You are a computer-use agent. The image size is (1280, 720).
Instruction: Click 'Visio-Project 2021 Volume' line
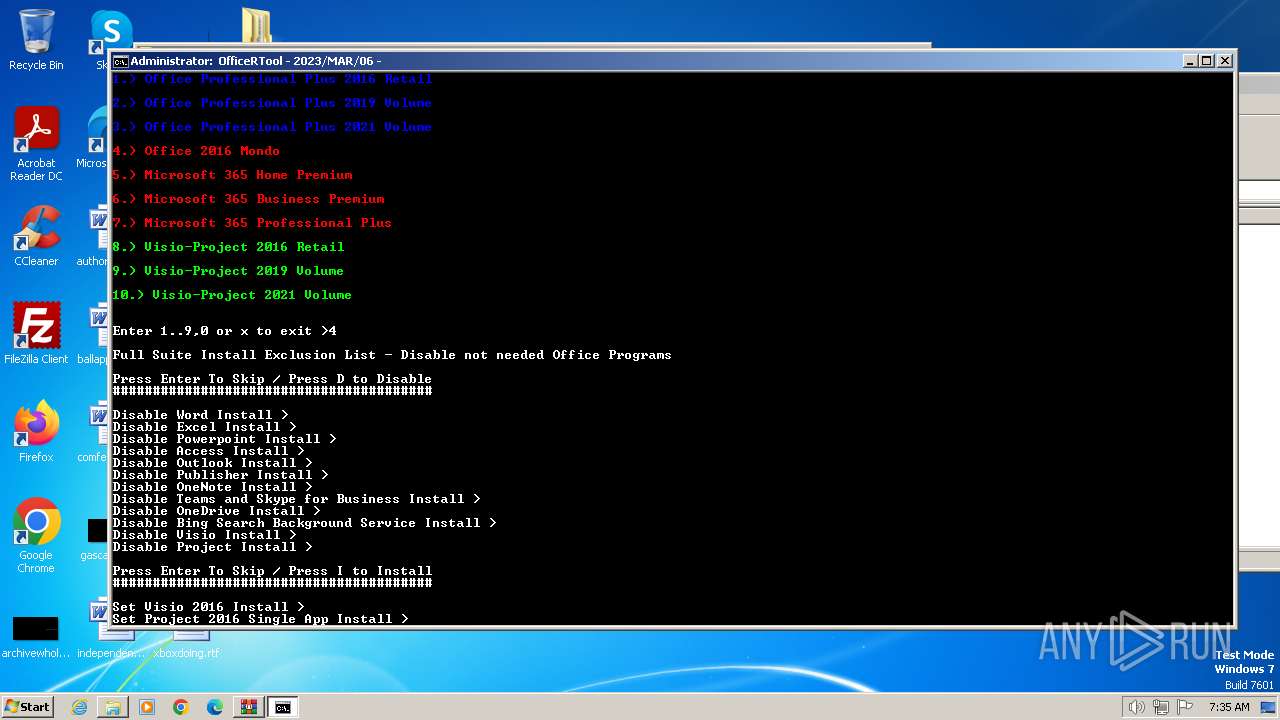click(232, 295)
